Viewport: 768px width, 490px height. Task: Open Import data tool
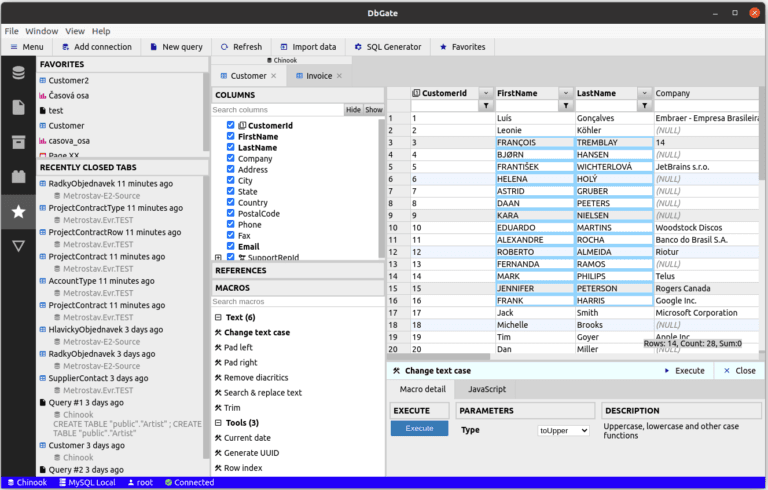308,47
